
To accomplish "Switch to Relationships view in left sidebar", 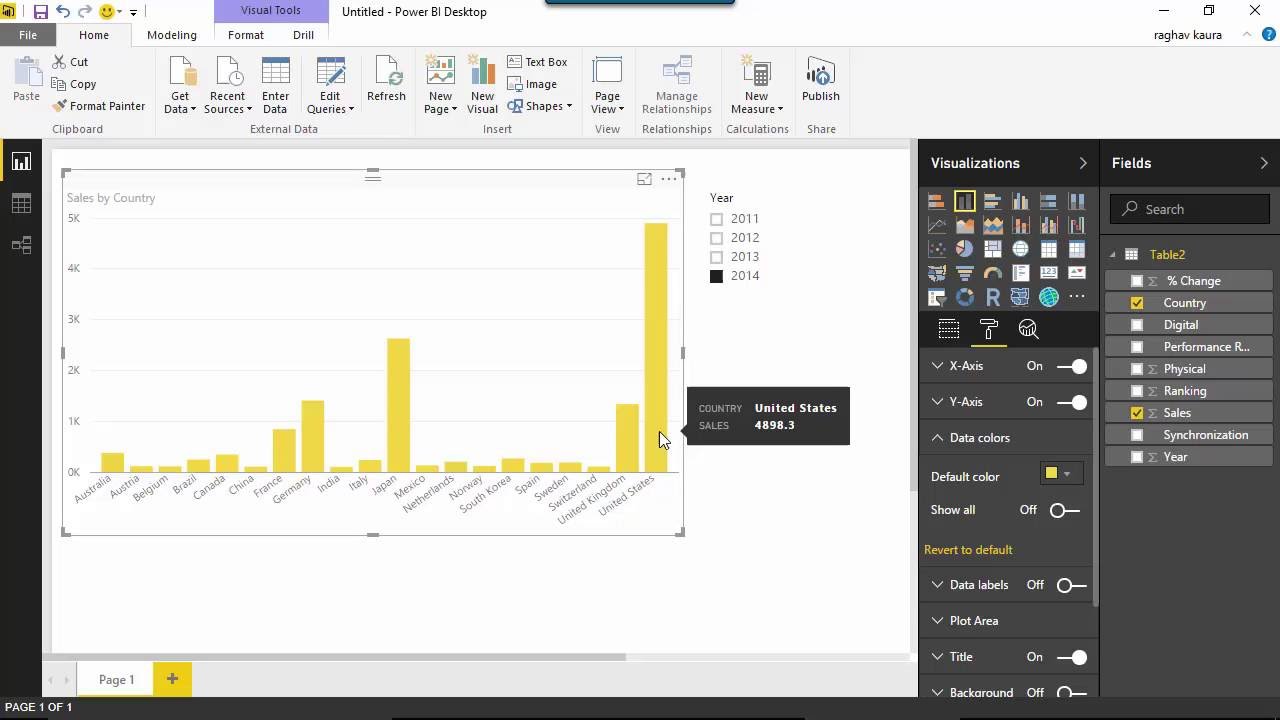I will (x=21, y=245).
